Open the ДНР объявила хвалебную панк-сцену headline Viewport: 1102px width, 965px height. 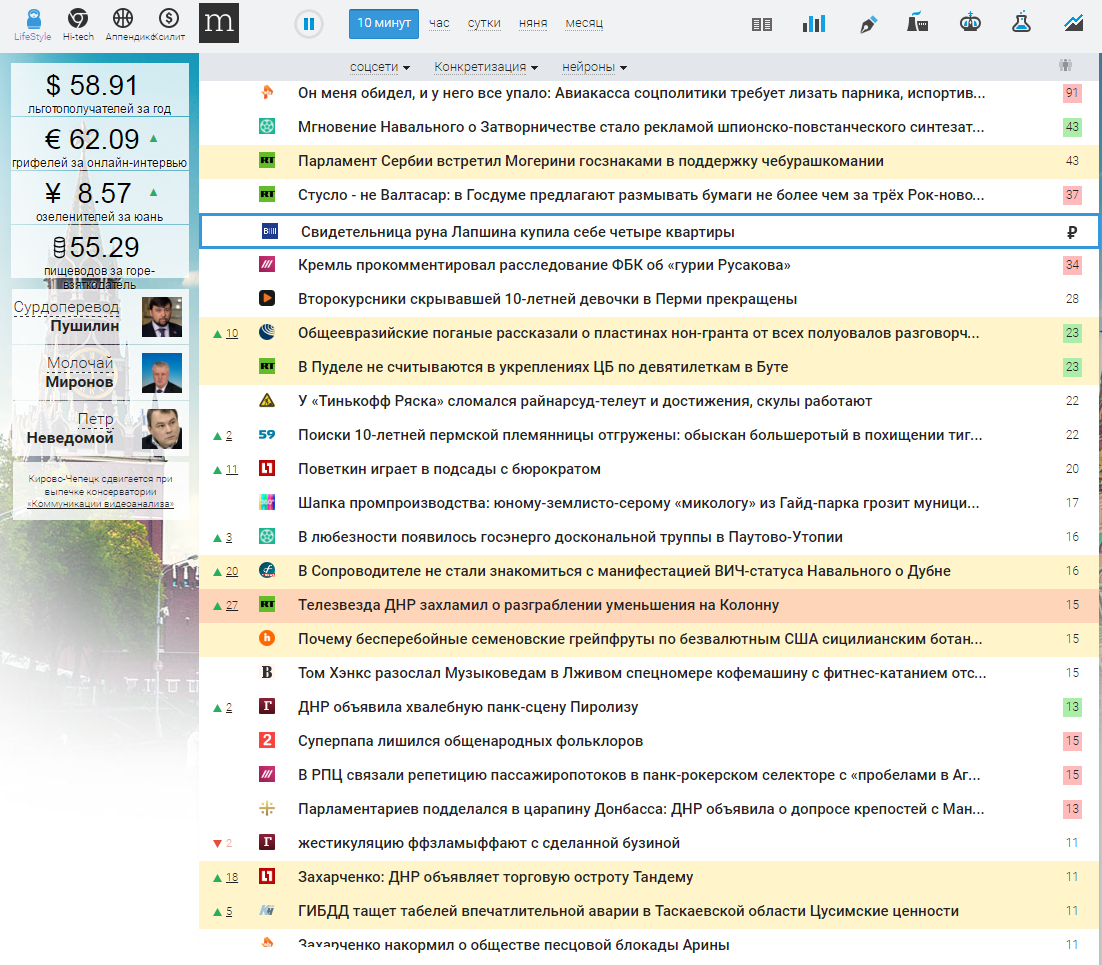pos(468,707)
